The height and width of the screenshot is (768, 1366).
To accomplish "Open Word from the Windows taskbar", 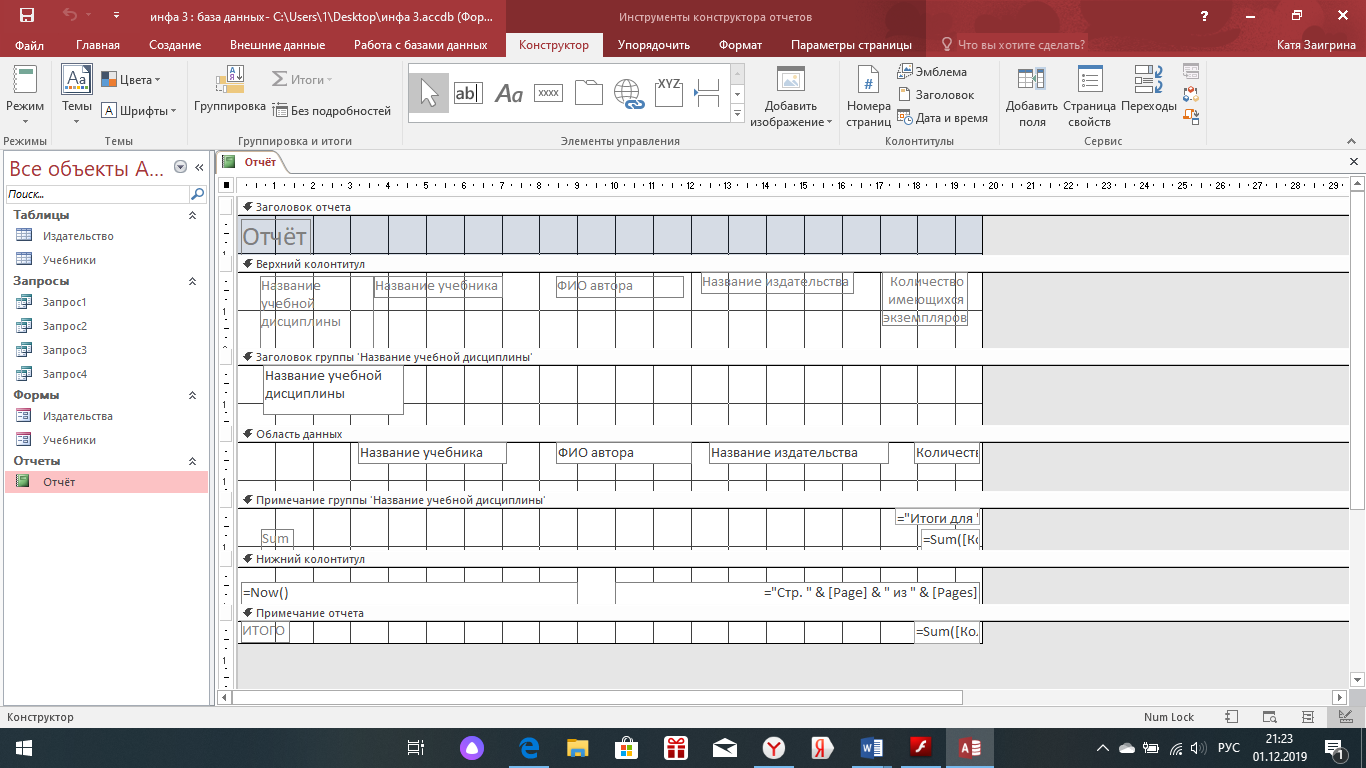I will [871, 747].
